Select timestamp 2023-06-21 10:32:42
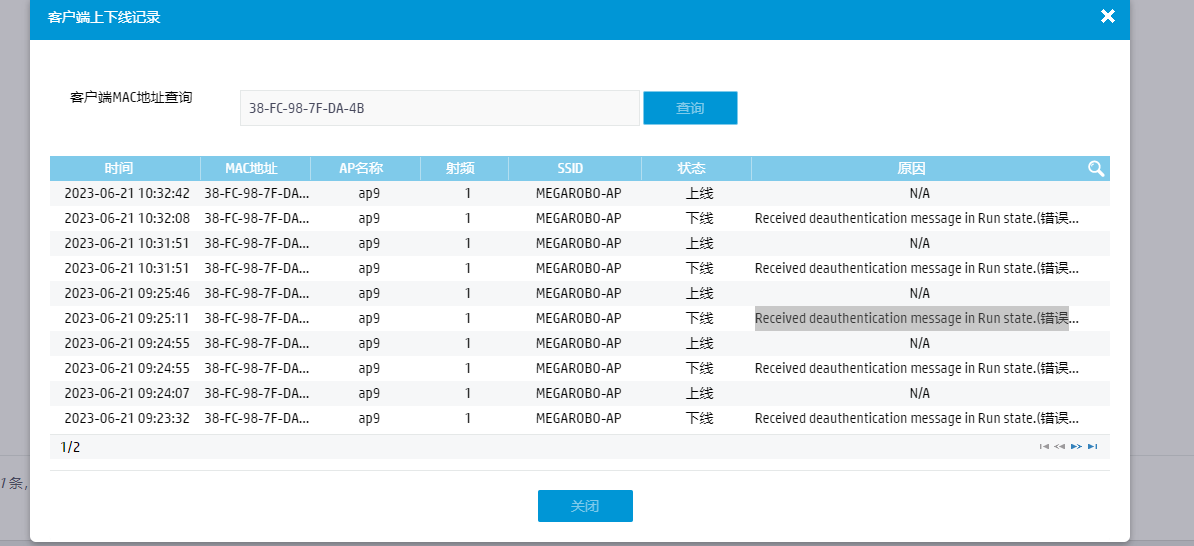1194x546 pixels. point(126,193)
